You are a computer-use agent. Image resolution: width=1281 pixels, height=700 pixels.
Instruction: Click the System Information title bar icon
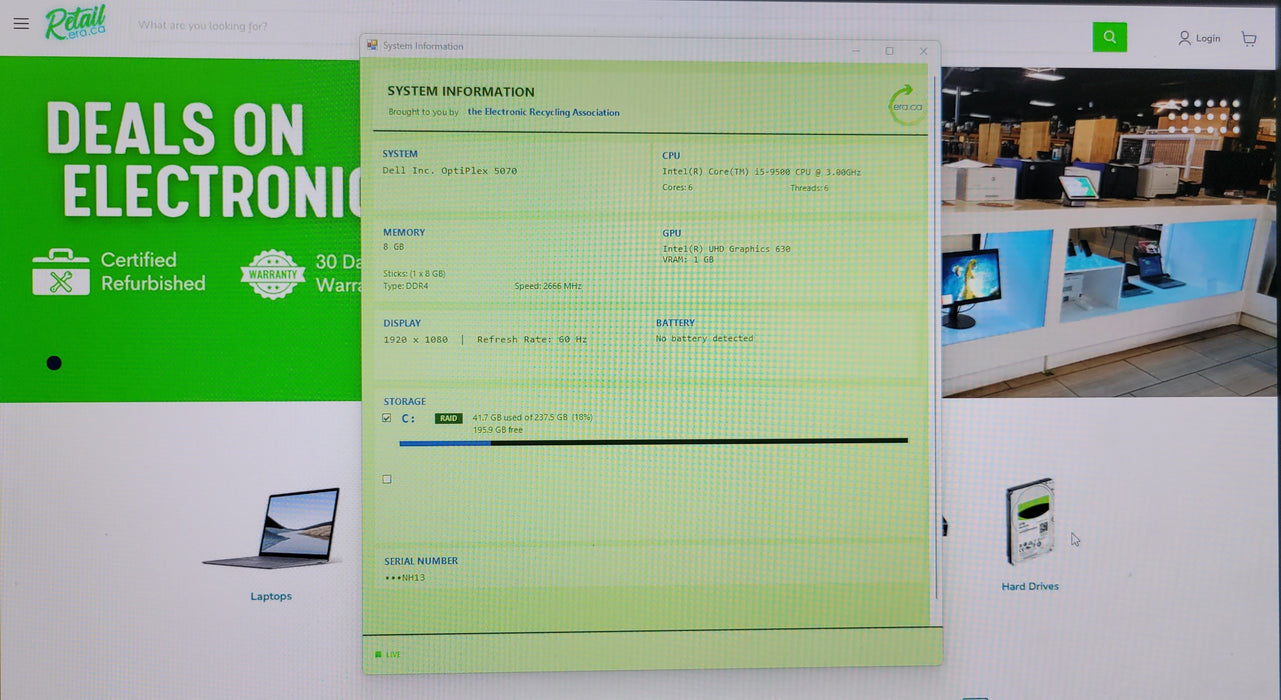pyautogui.click(x=372, y=45)
